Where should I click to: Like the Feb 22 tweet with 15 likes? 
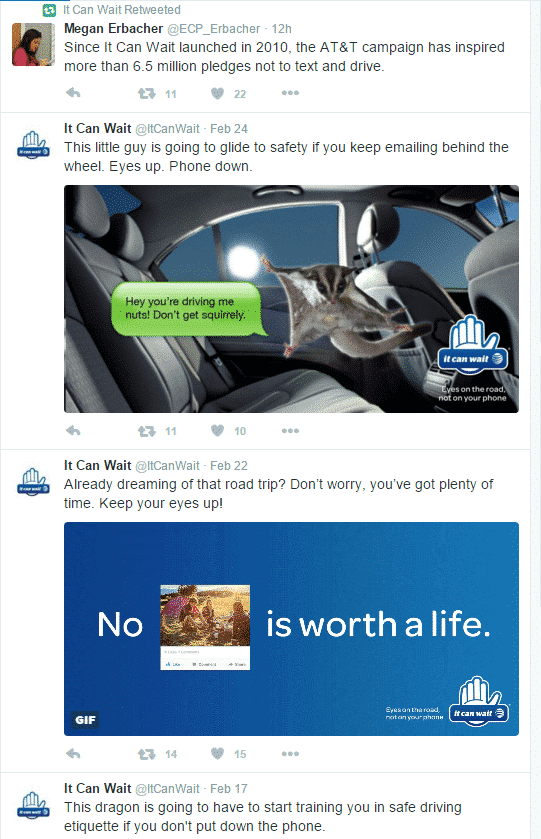click(217, 754)
